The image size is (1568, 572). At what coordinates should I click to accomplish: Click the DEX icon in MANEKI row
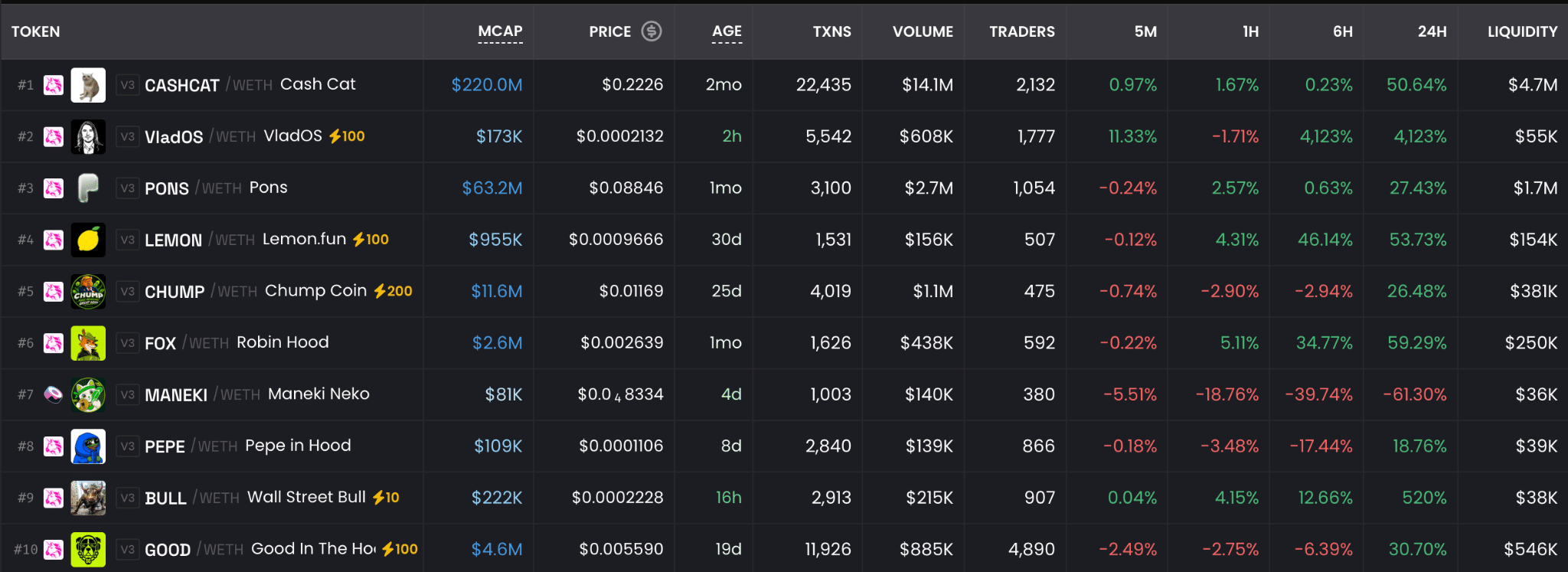point(53,394)
